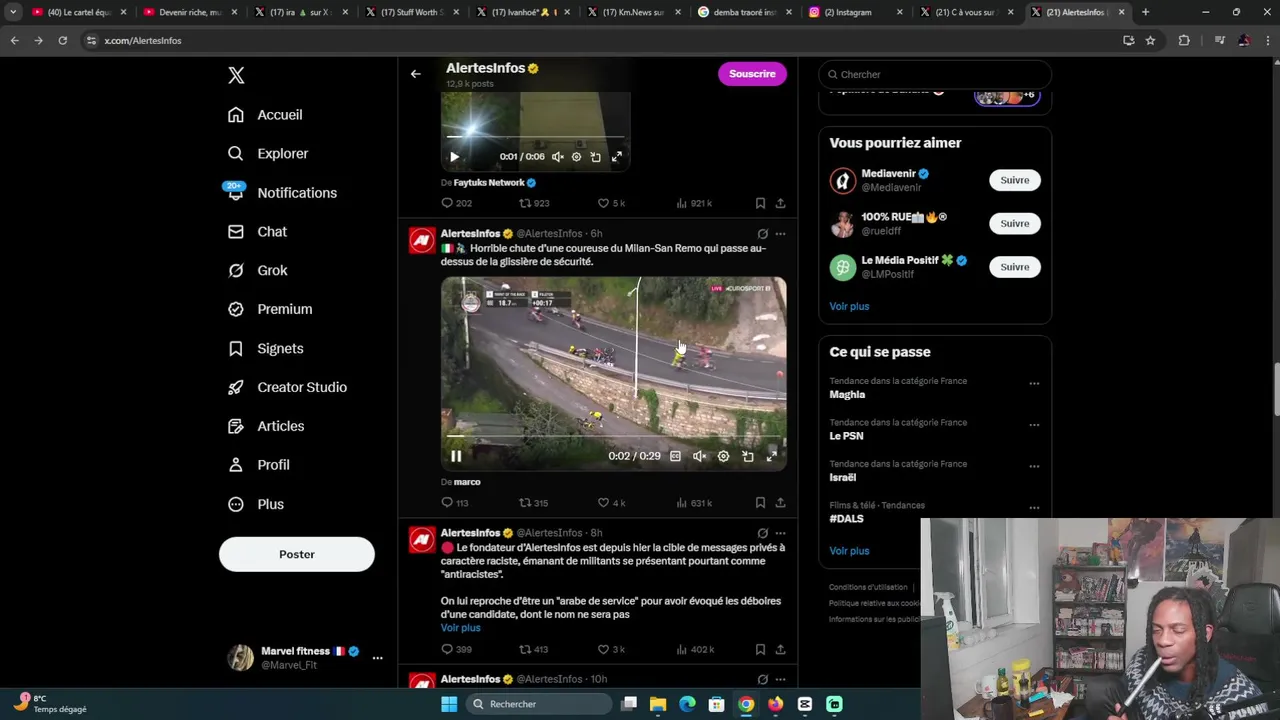Reload the page in Chrome

pos(62,41)
